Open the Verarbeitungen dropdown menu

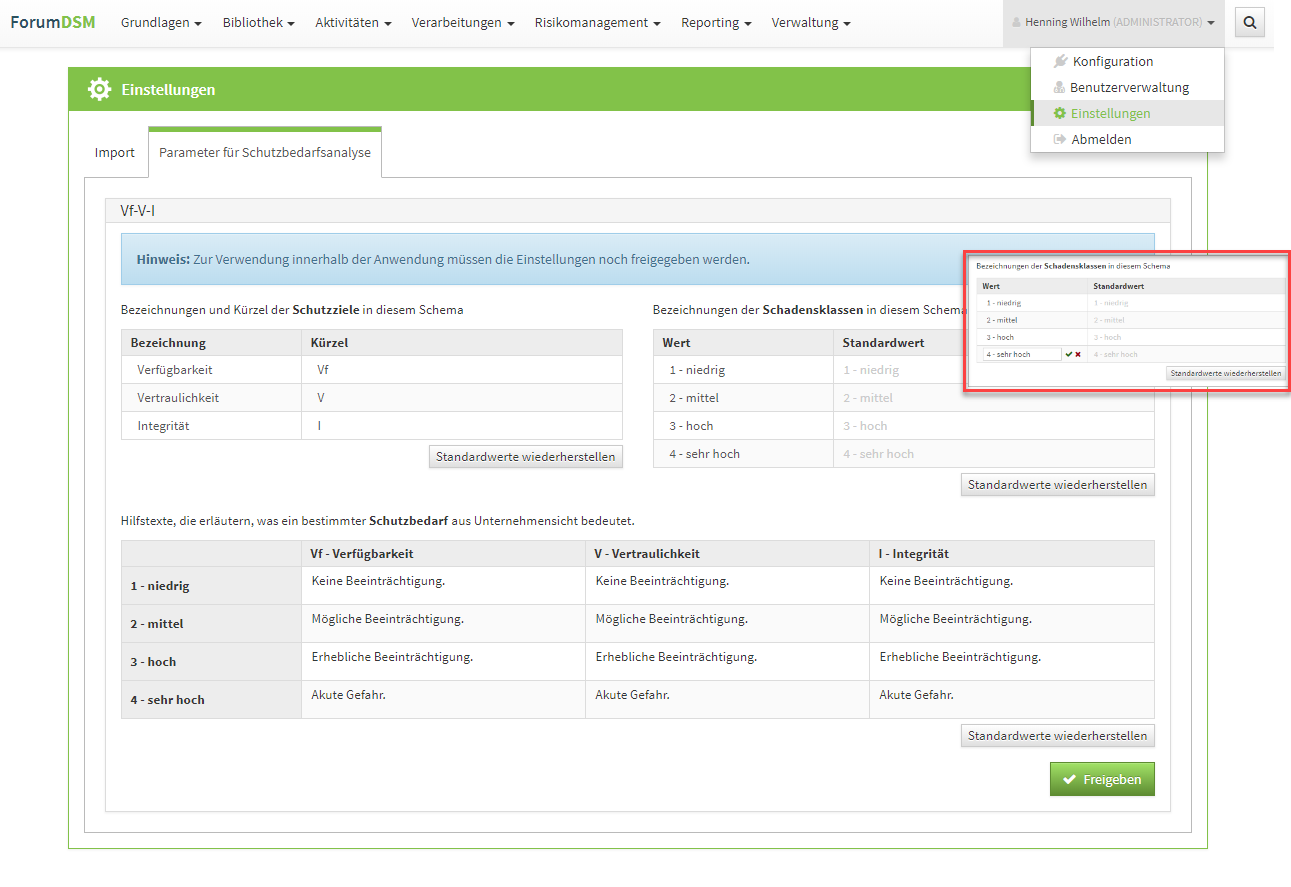pyautogui.click(x=463, y=22)
